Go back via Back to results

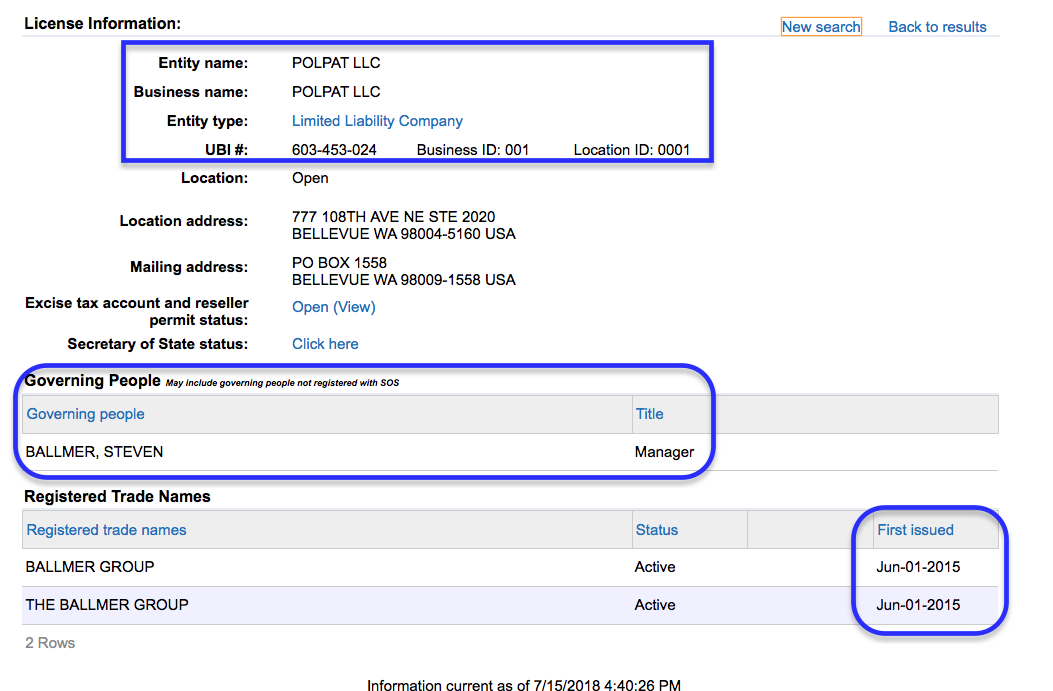[x=937, y=27]
